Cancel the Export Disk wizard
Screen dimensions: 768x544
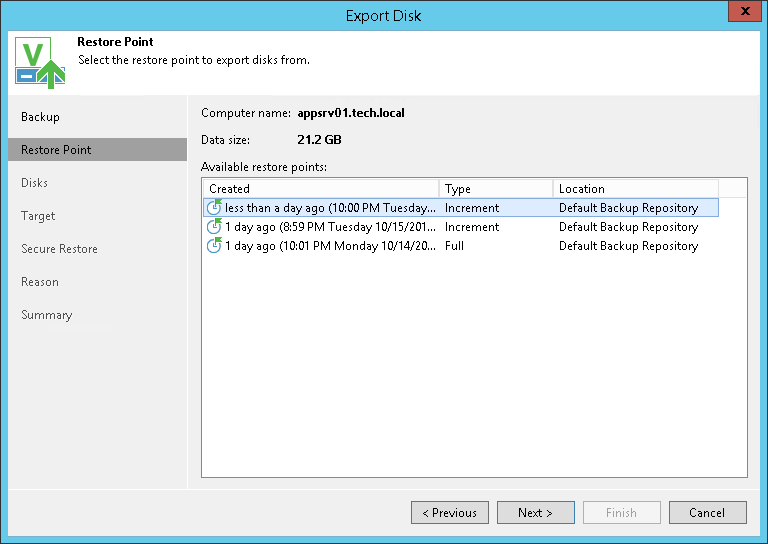[x=708, y=512]
